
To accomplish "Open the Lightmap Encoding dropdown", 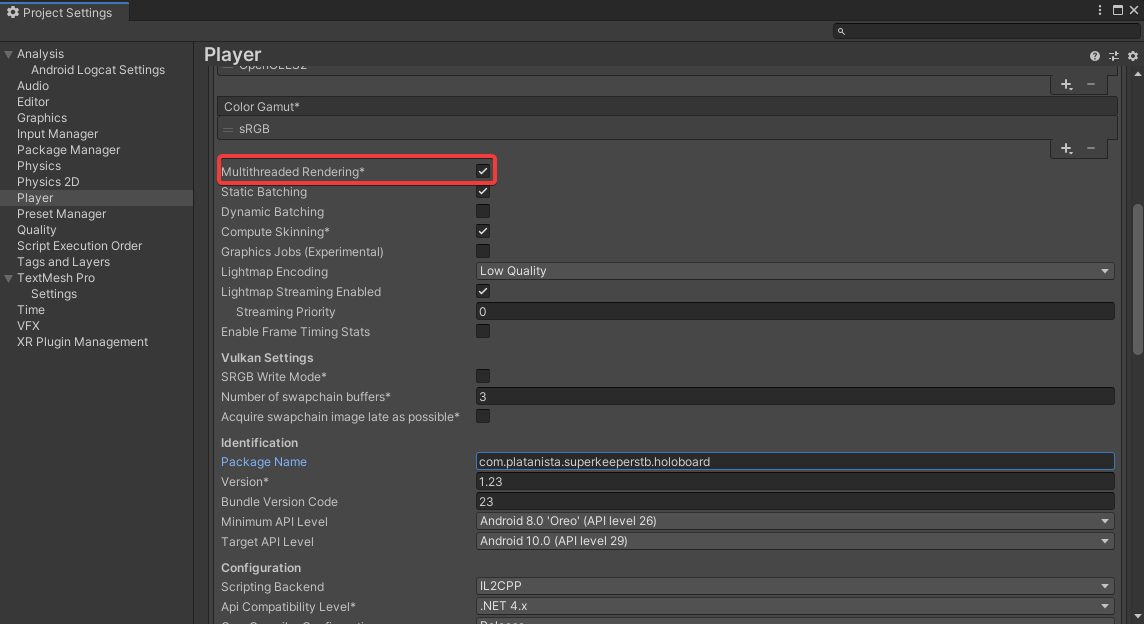I will click(795, 271).
